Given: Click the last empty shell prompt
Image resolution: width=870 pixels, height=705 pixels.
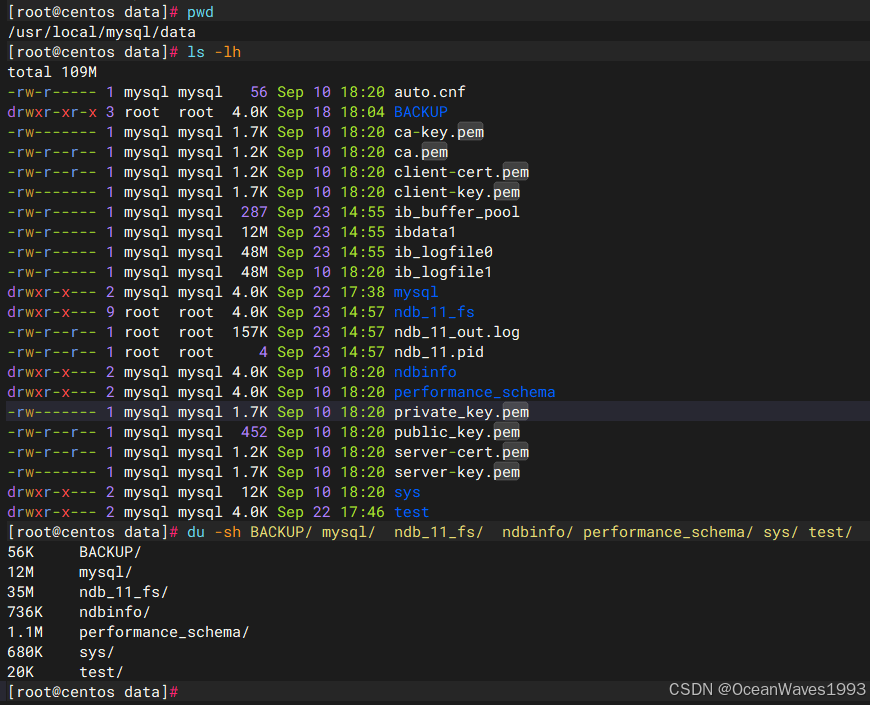Looking at the screenshot, I should tap(93, 692).
